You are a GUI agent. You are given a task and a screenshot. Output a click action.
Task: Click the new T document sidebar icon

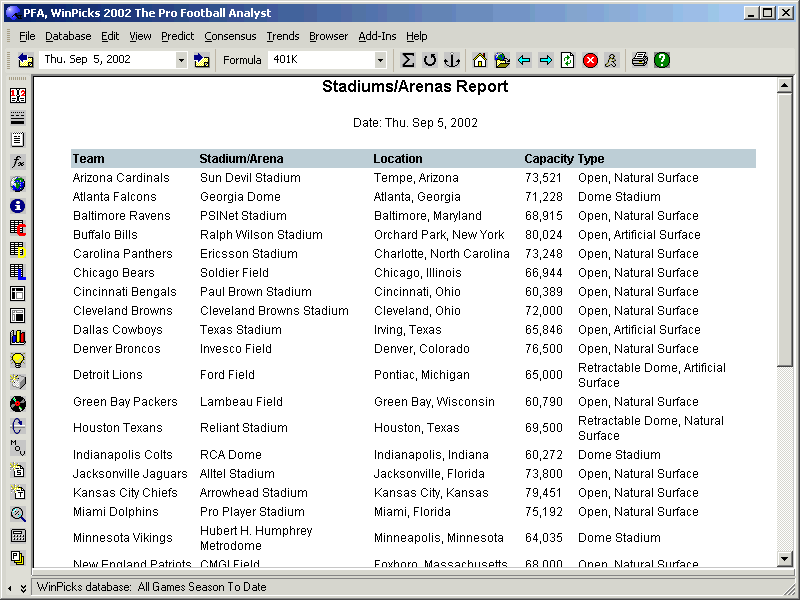pyautogui.click(x=18, y=492)
